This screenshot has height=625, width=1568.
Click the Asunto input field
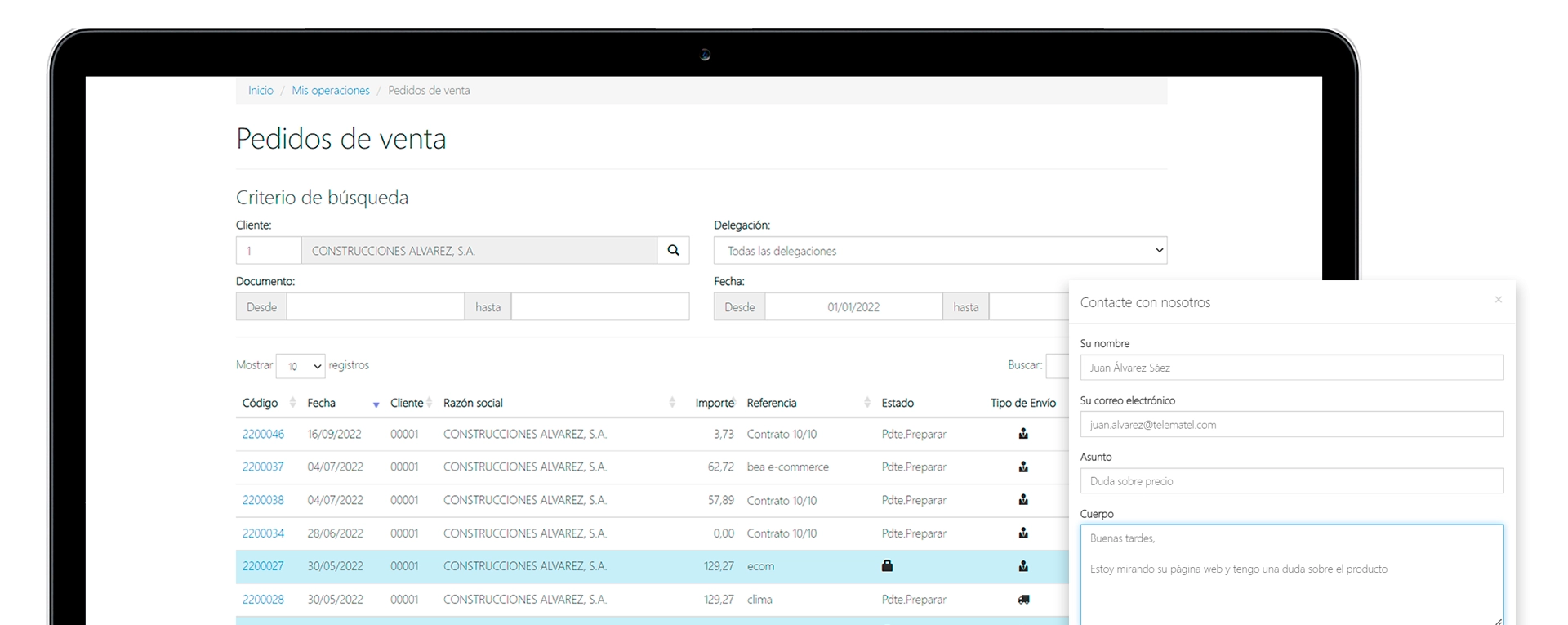tap(1291, 480)
